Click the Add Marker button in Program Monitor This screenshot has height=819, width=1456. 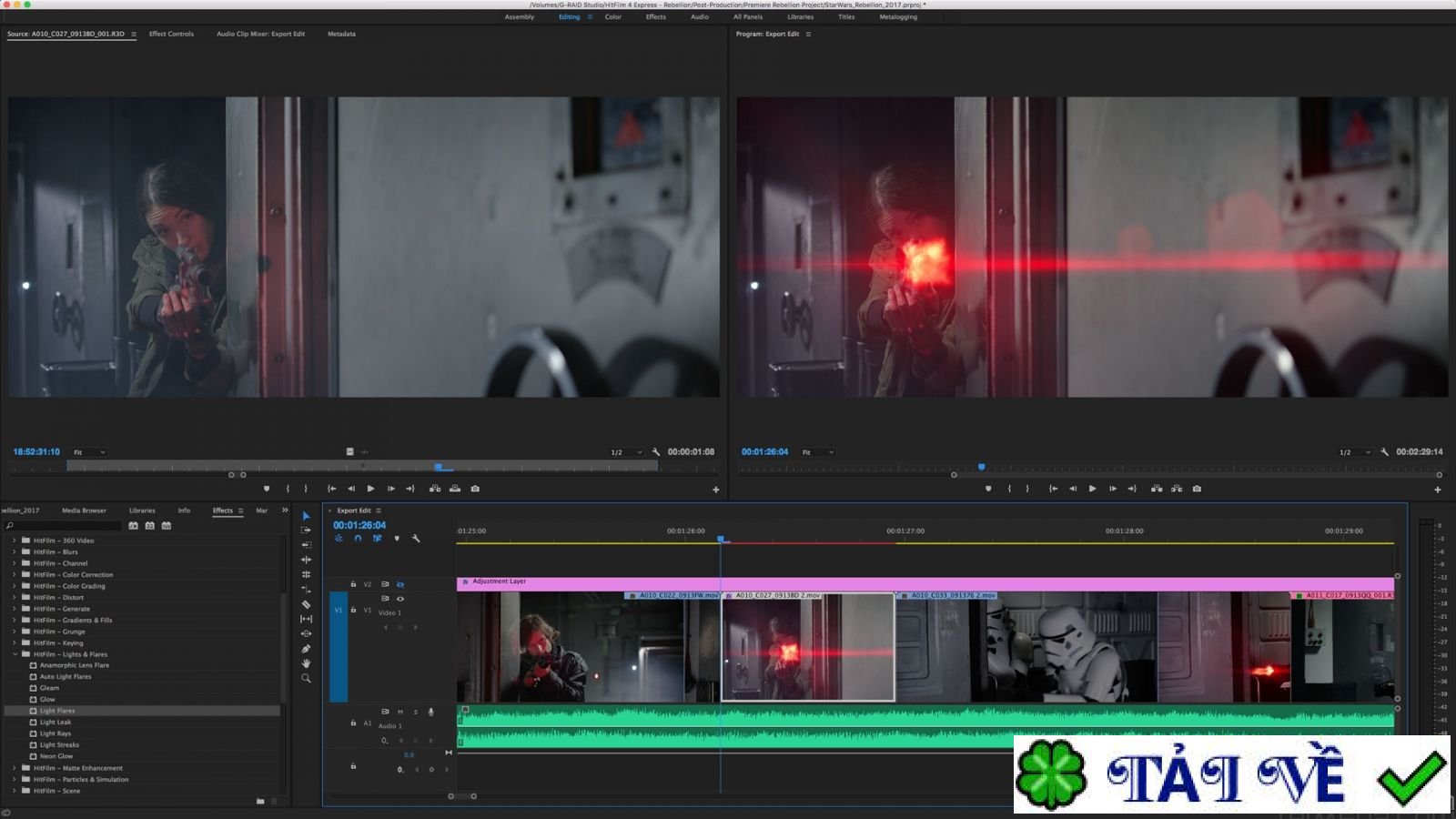(988, 489)
